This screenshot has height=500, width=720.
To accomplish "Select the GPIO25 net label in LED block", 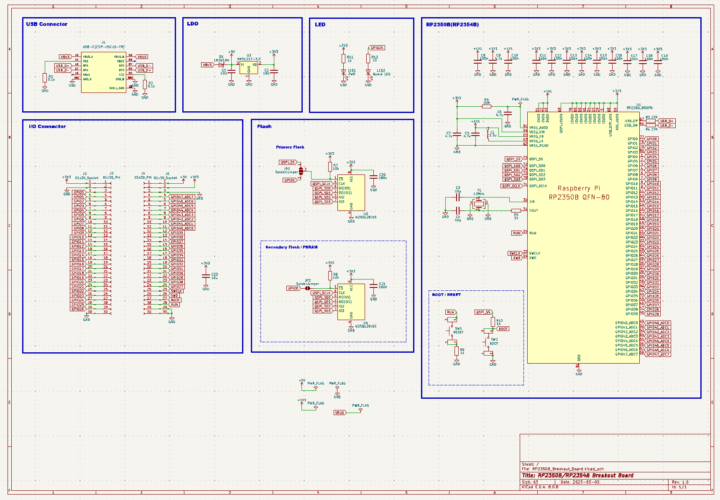I will point(377,47).
